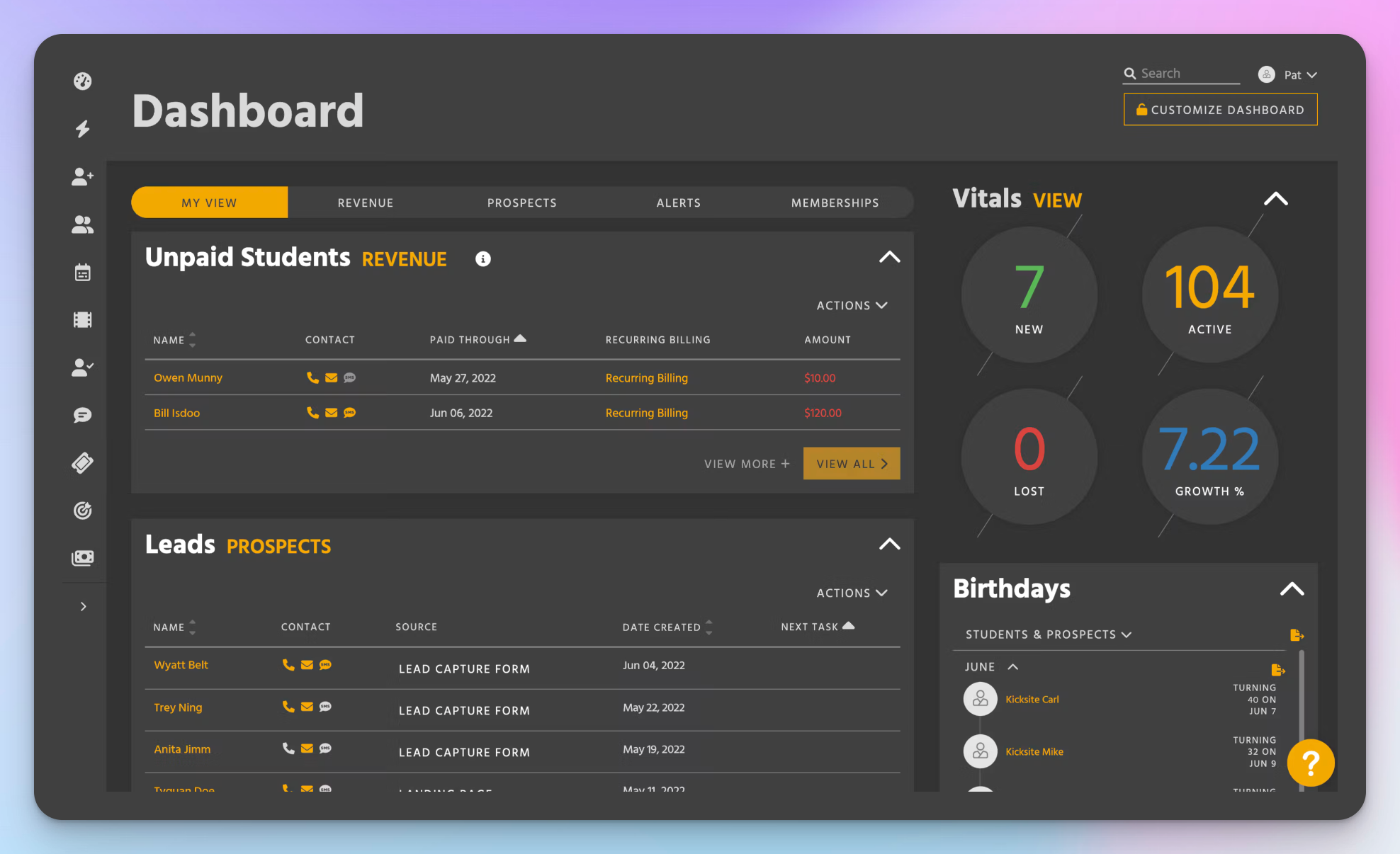Click the lightning bolt sidebar icon
The width and height of the screenshot is (1400, 854).
tap(83, 129)
